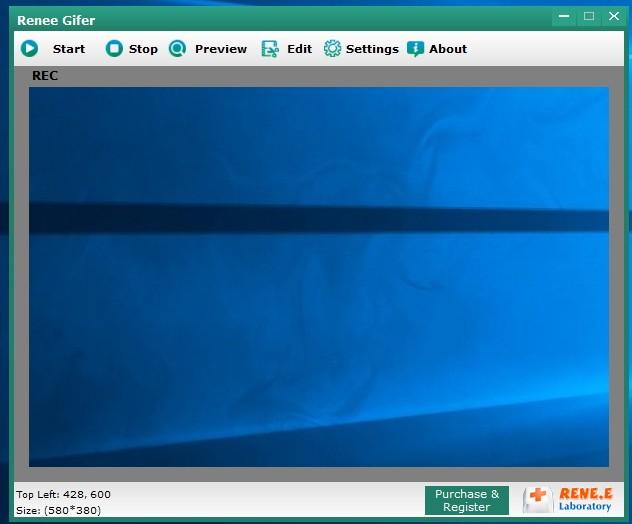Open the About text label

(x=448, y=49)
